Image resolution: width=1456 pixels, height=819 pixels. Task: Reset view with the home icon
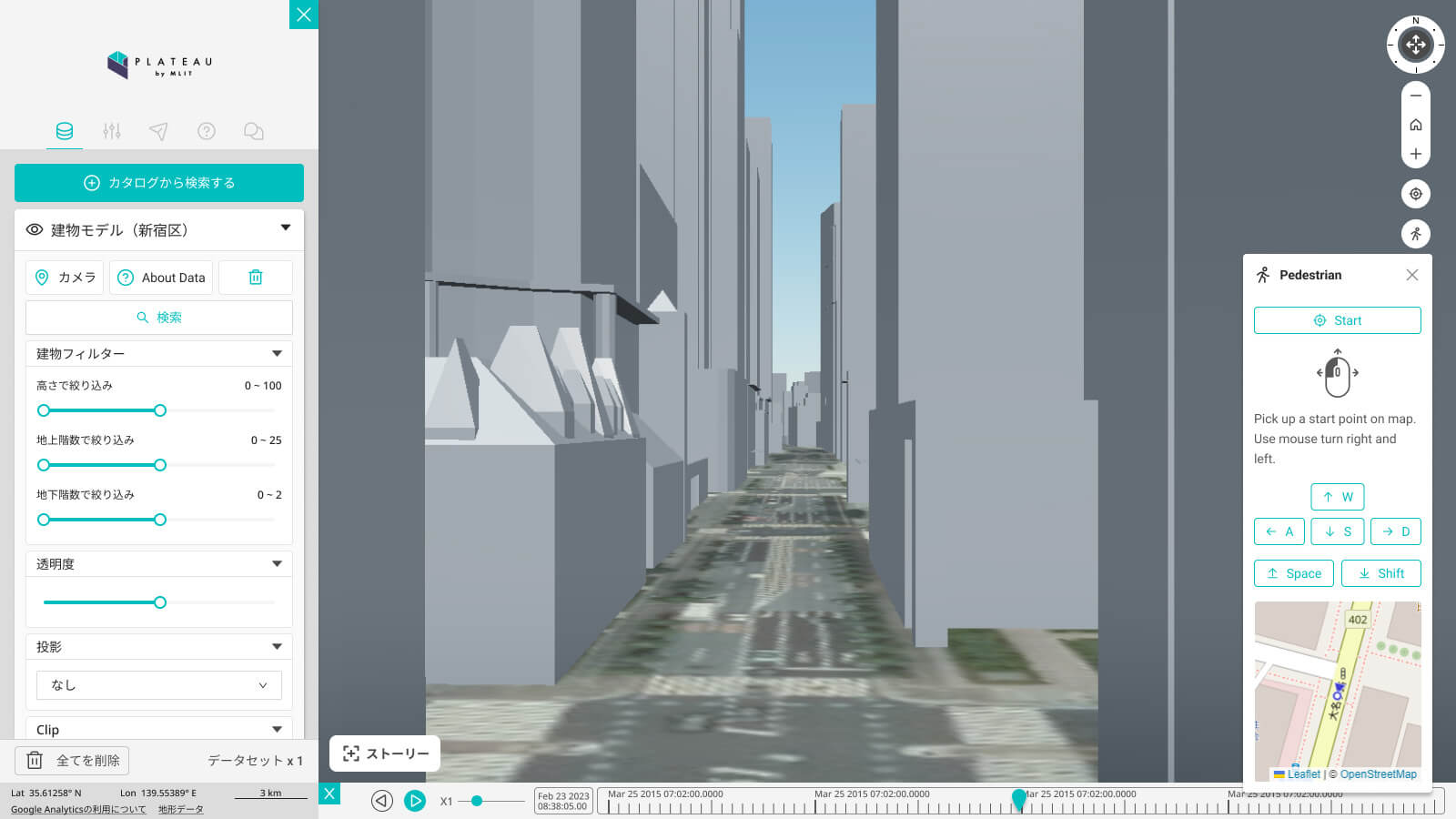pos(1416,125)
